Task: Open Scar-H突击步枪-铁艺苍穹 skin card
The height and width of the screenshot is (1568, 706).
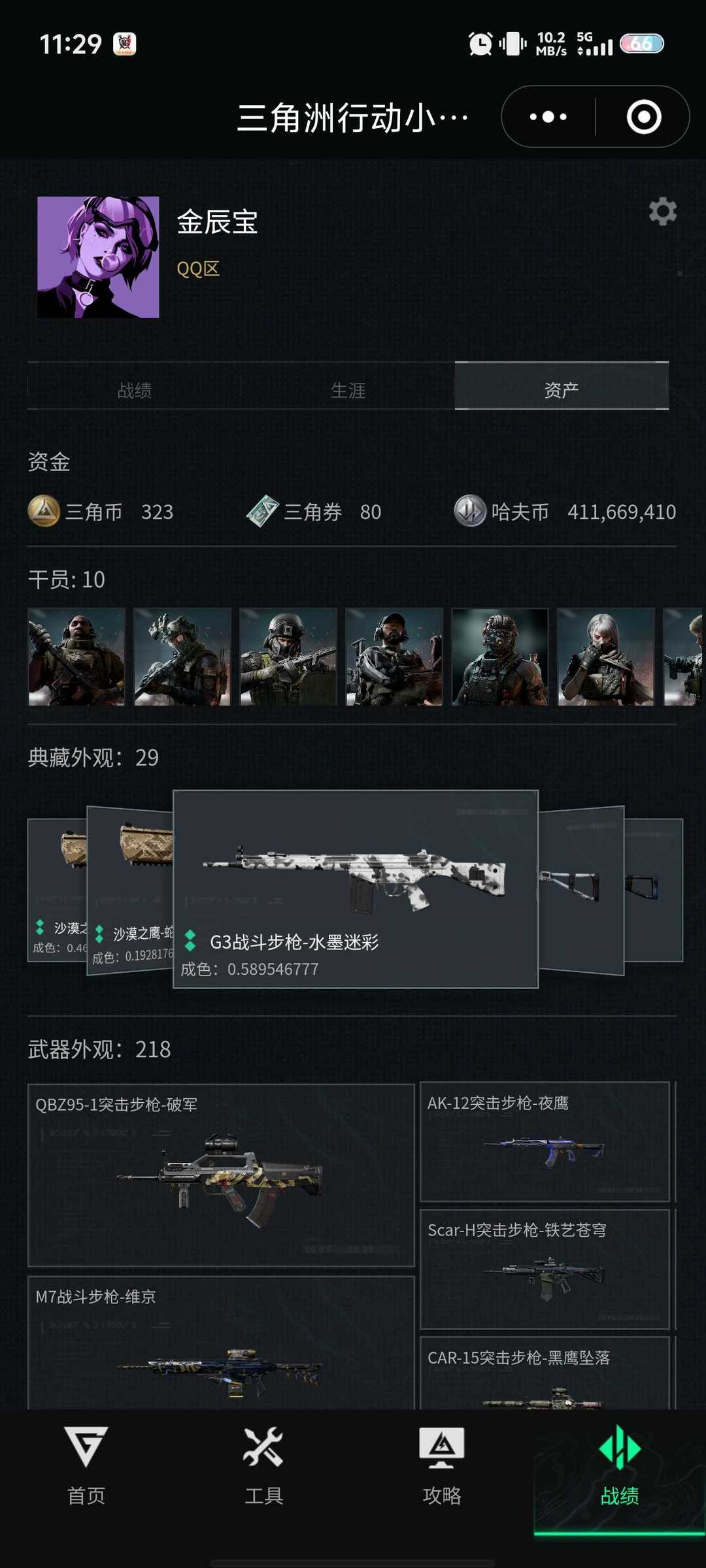Action: [545, 1269]
